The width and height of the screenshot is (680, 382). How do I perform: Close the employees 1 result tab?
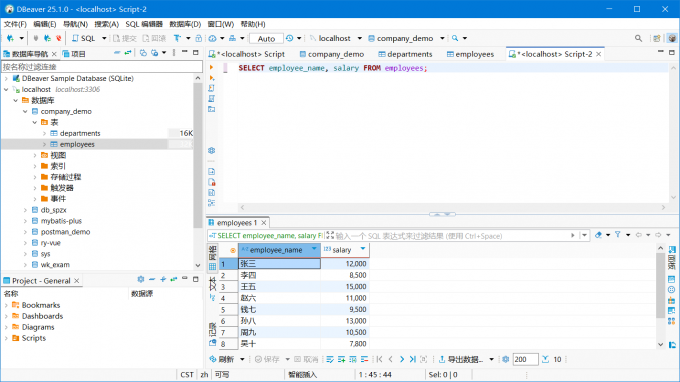click(x=263, y=222)
